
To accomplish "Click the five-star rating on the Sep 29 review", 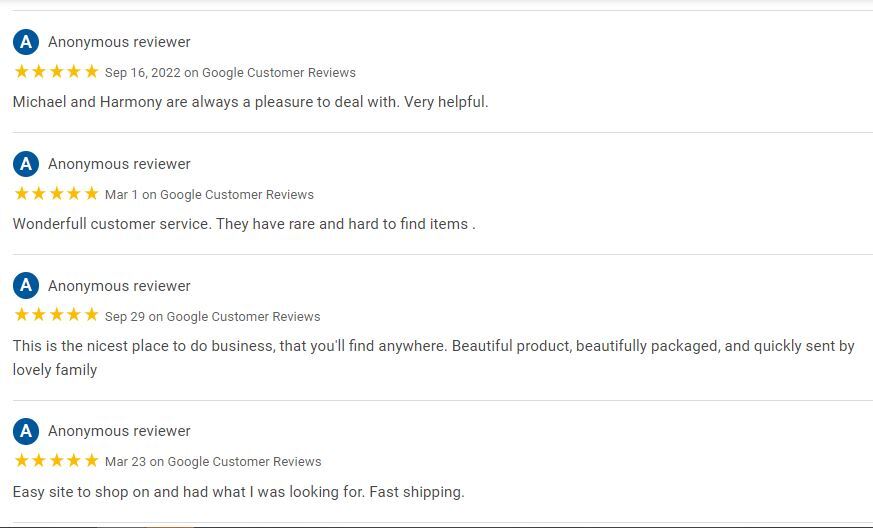I will [x=56, y=315].
